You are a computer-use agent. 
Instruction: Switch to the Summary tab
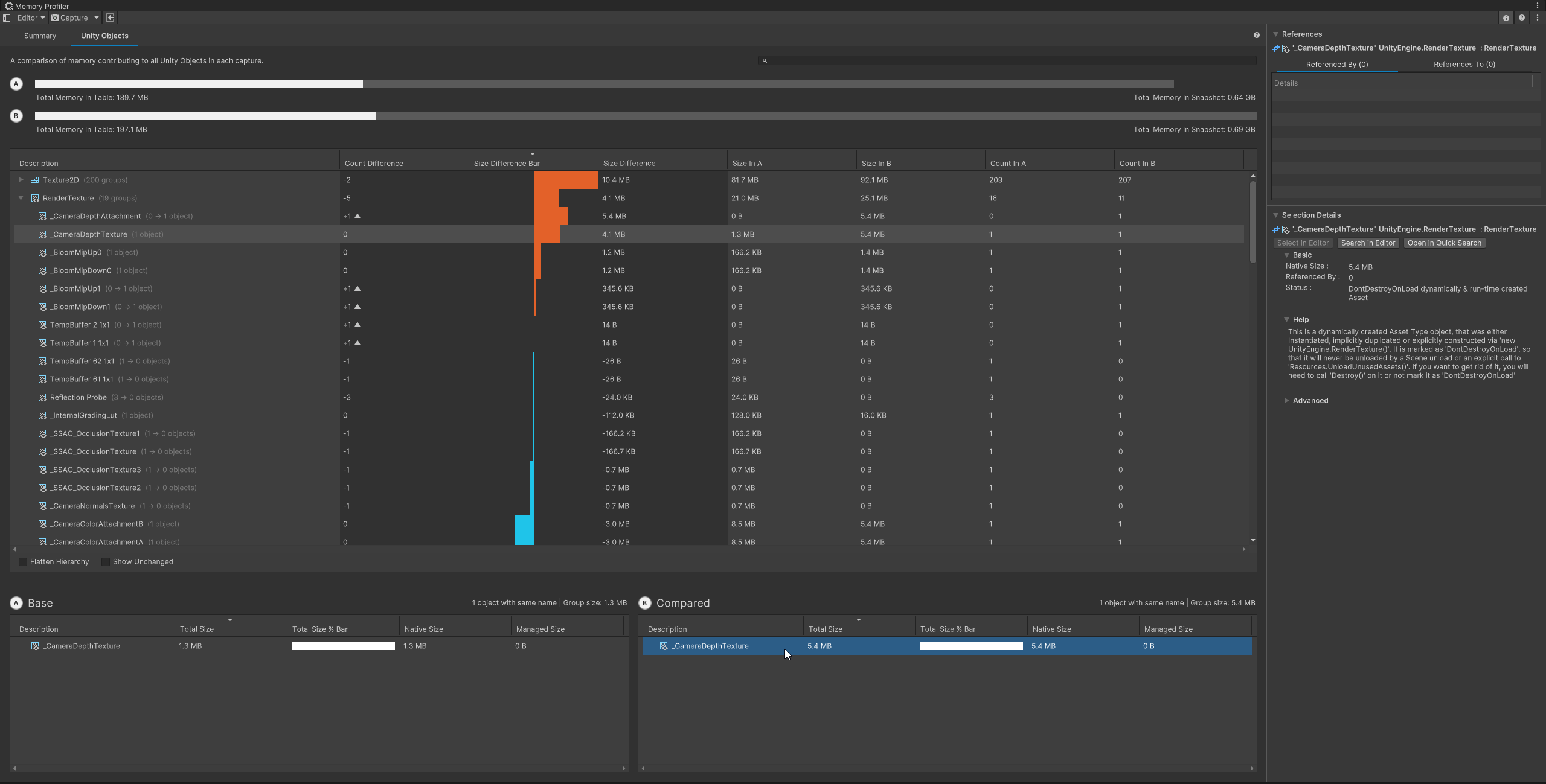pos(40,36)
